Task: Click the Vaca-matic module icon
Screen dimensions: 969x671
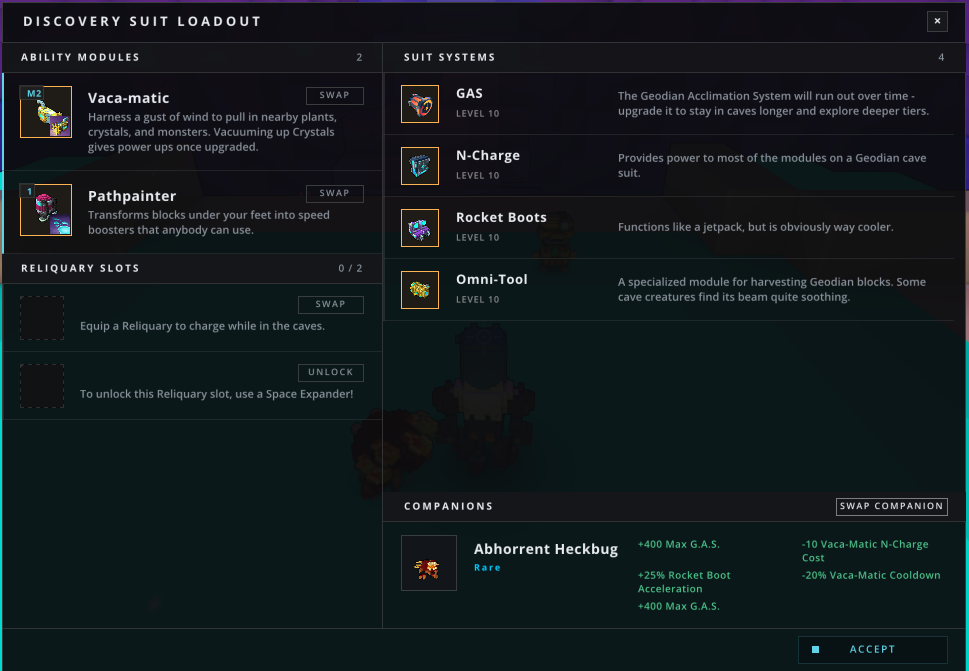Action: [46, 112]
